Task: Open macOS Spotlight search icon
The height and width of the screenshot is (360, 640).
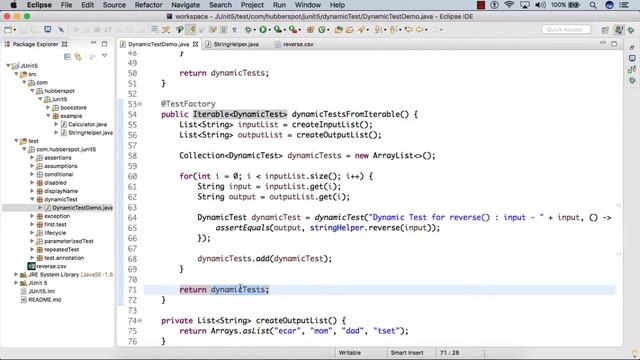Action: click(593, 5)
